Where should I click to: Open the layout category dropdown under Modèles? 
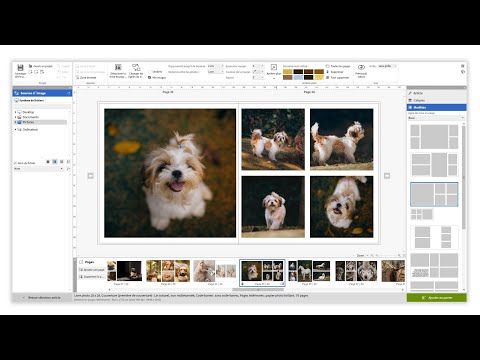[436, 118]
